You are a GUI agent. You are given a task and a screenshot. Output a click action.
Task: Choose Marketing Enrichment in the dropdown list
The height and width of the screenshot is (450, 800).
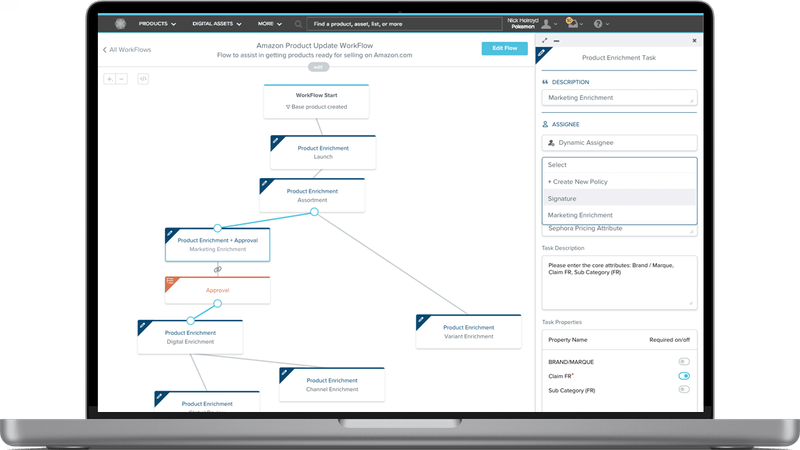click(x=619, y=215)
